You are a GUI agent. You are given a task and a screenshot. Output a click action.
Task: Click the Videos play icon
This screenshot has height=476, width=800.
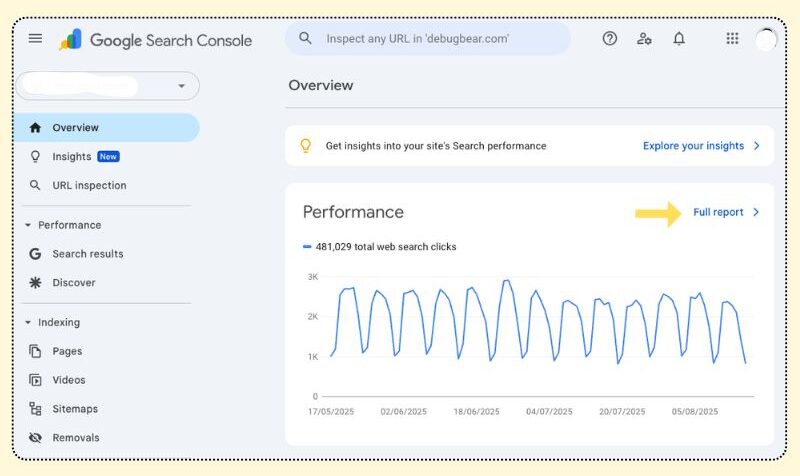point(35,380)
